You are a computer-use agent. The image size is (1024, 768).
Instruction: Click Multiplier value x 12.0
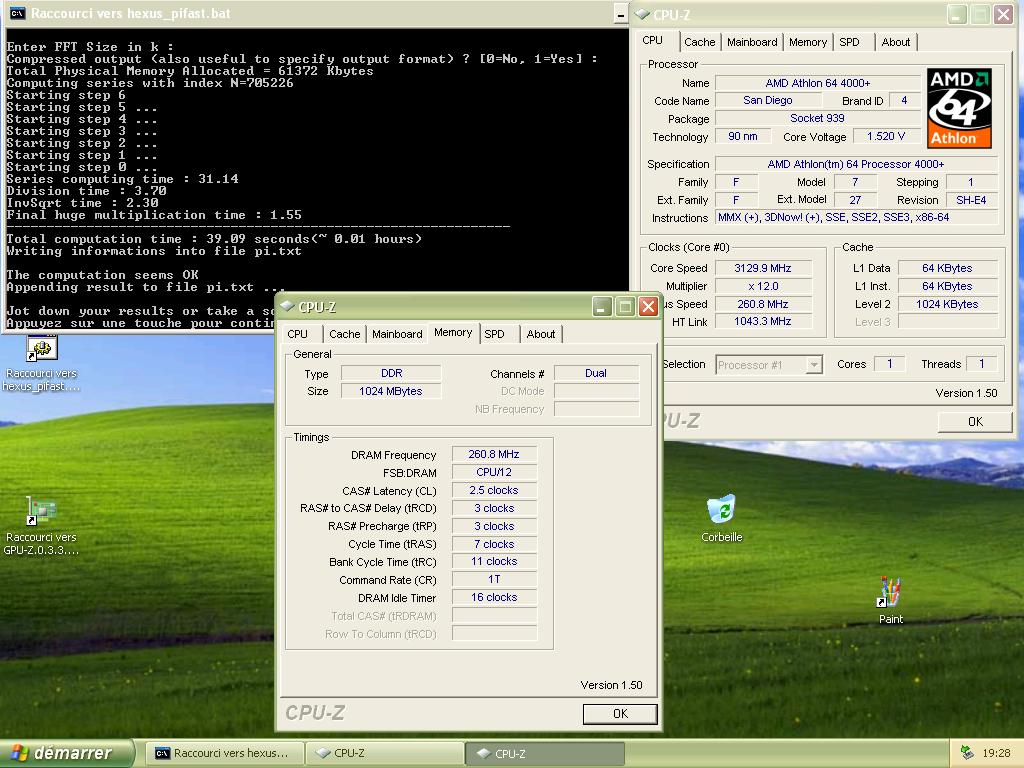(x=763, y=286)
